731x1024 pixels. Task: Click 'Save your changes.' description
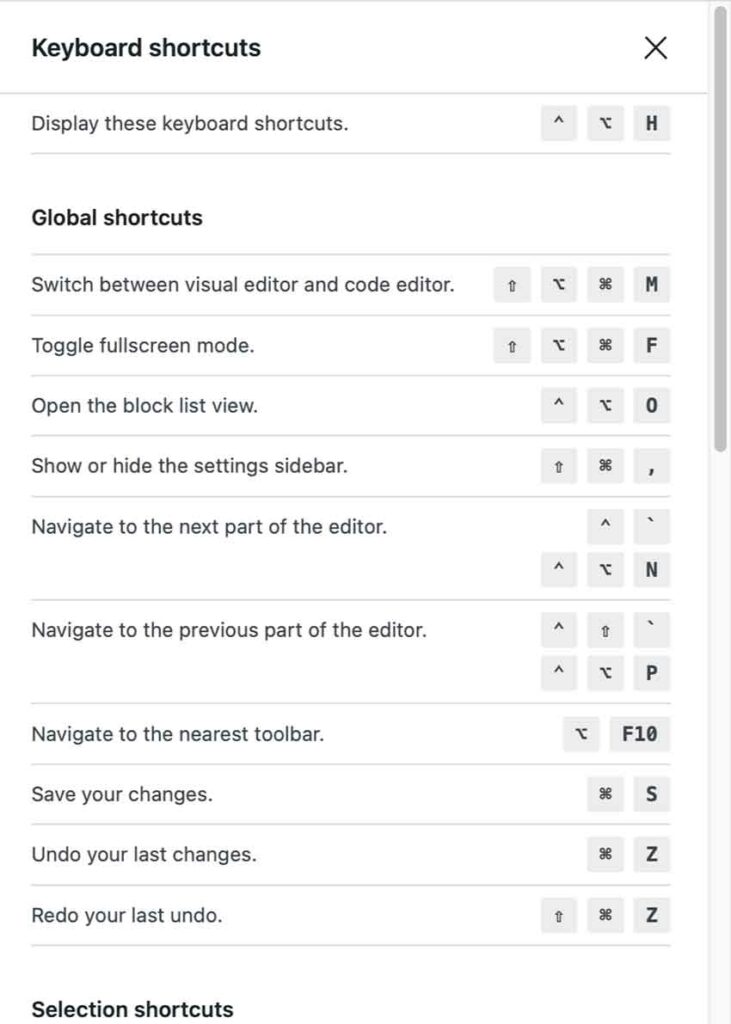(x=122, y=794)
